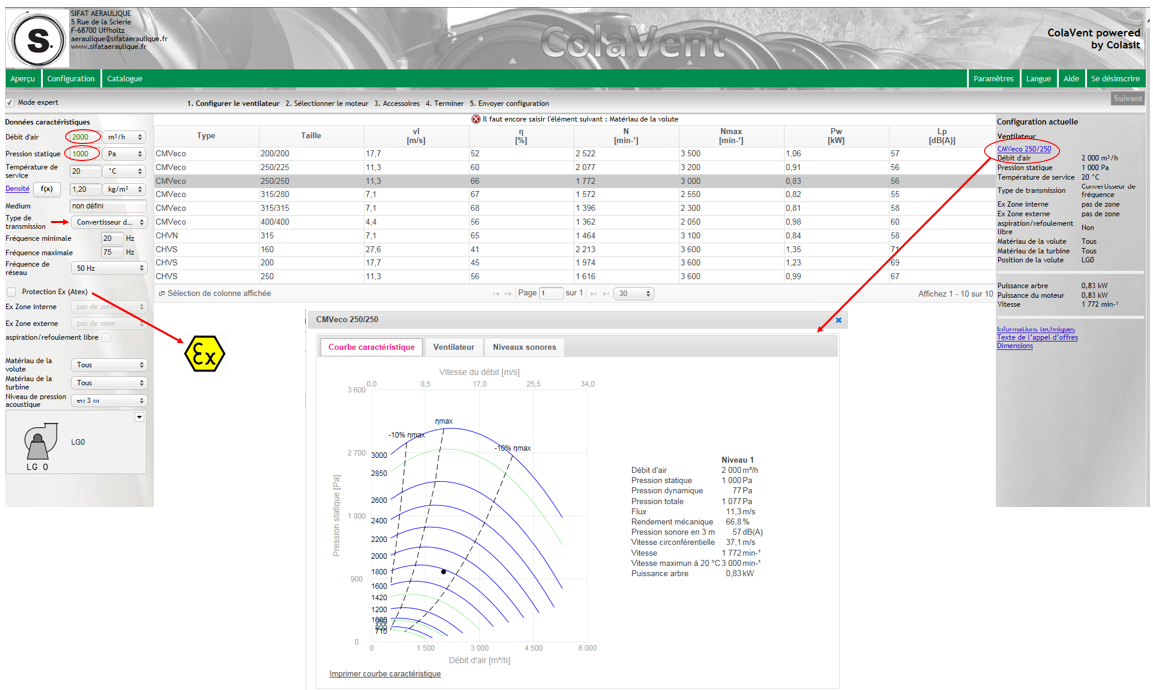Select the CMVeco 200/200 table row
Image resolution: width=1153 pixels, height=690 pixels.
pos(574,154)
